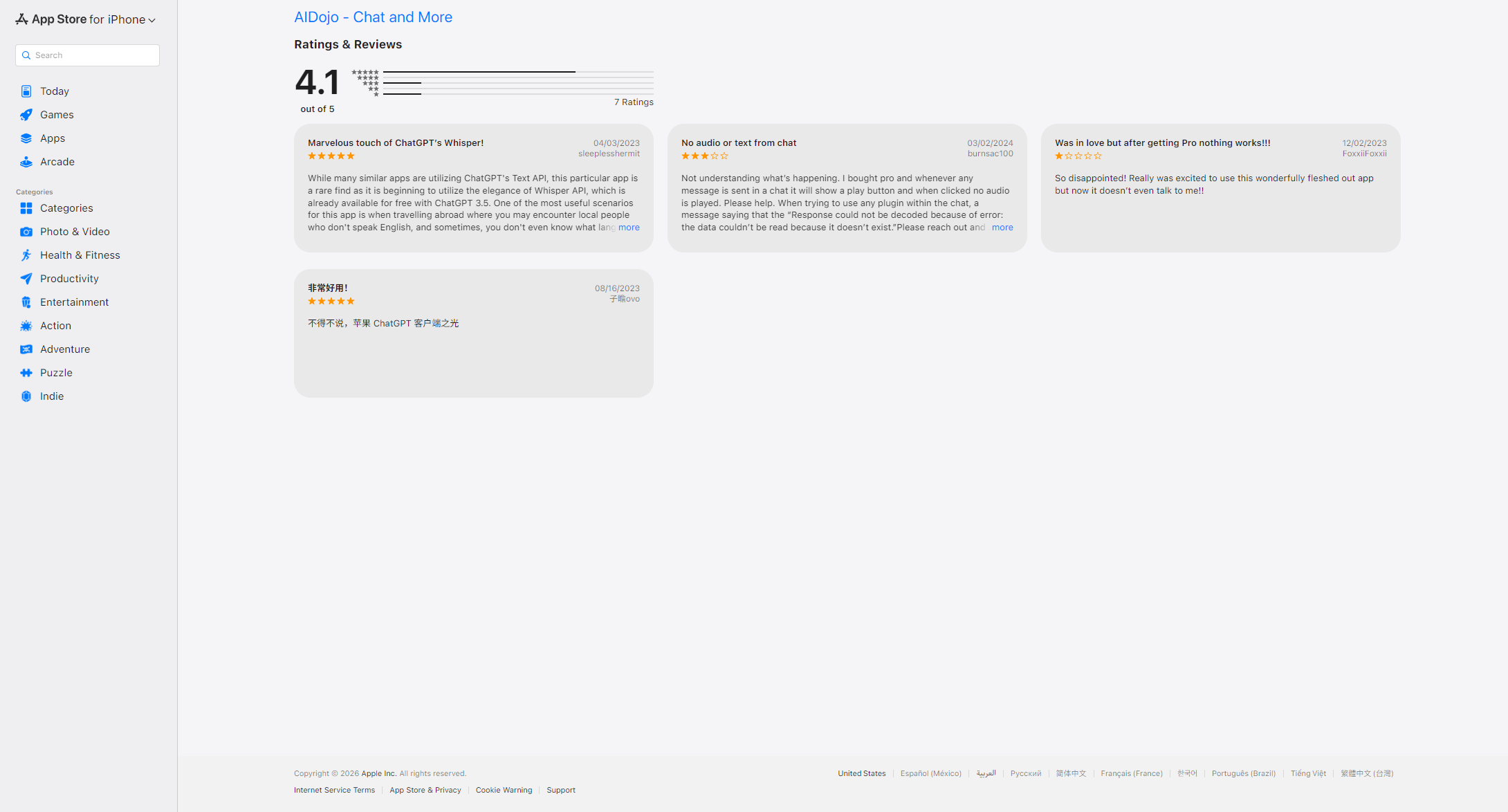Expand the burnsac100 review with more
Screen dimensions: 1508x812
(1002, 228)
